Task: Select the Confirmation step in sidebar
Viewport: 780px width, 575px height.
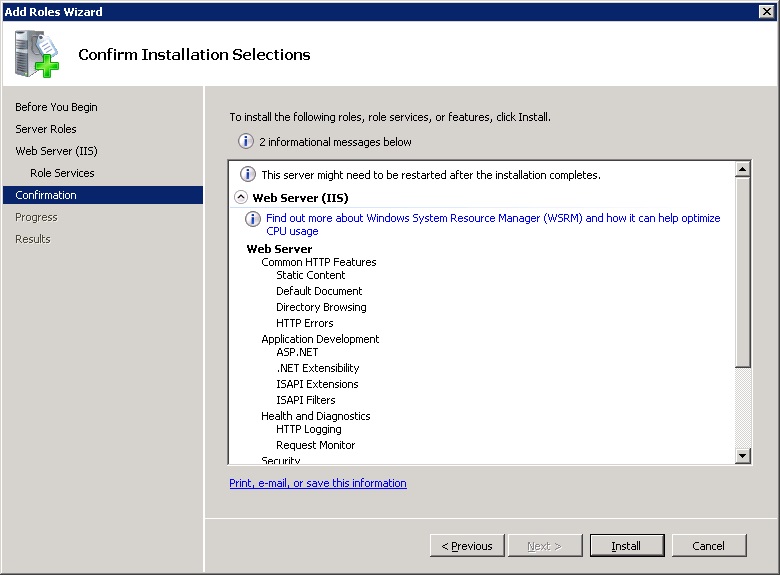Action: tap(46, 195)
